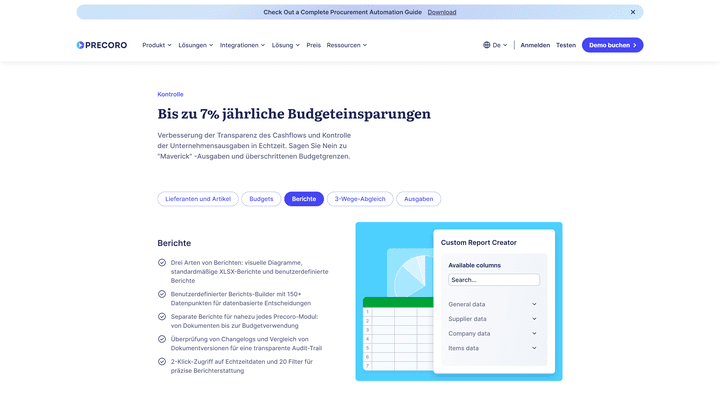Click the Demo buchen button
Screen dimensions: 720x405
pyautogui.click(x=612, y=45)
